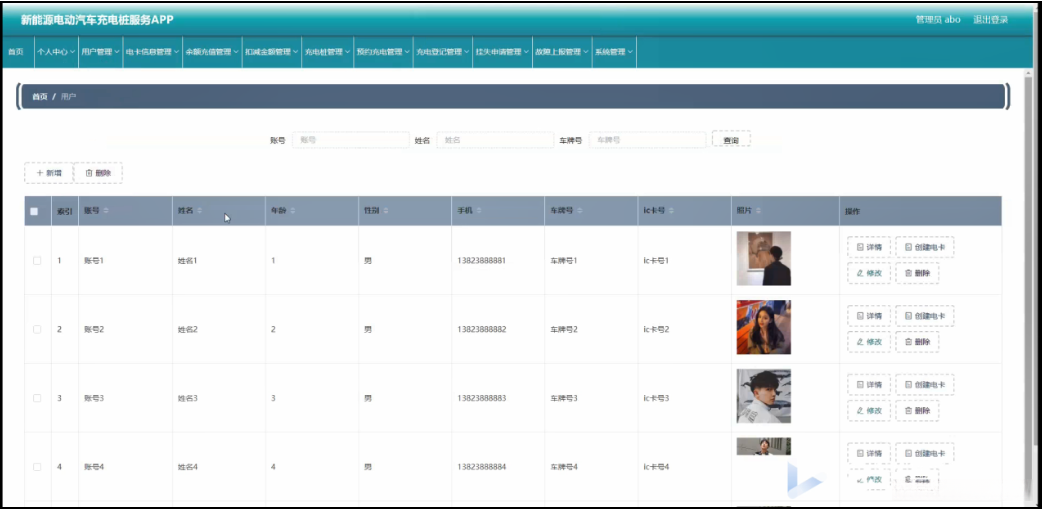This screenshot has height=510, width=1046.
Task: Focus the 姓名 search input field
Action: (495, 140)
